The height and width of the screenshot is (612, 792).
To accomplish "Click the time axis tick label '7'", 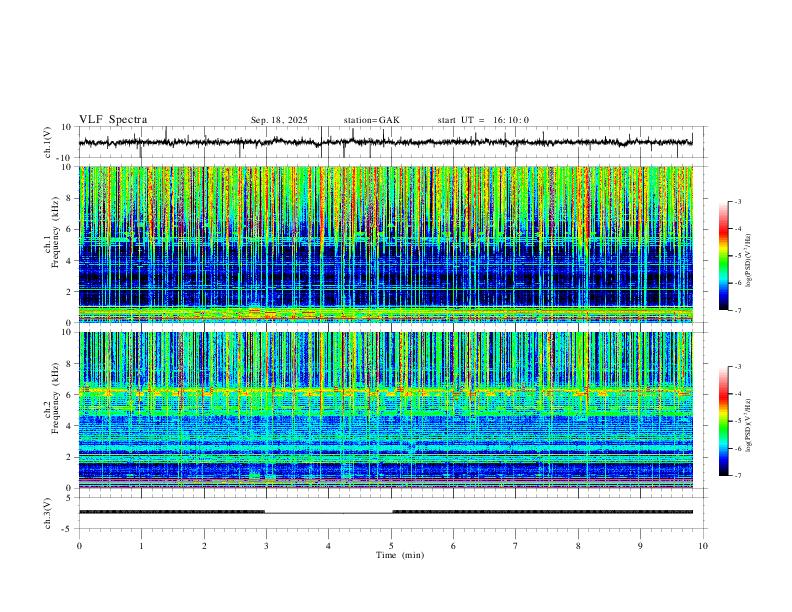I will (x=516, y=546).
